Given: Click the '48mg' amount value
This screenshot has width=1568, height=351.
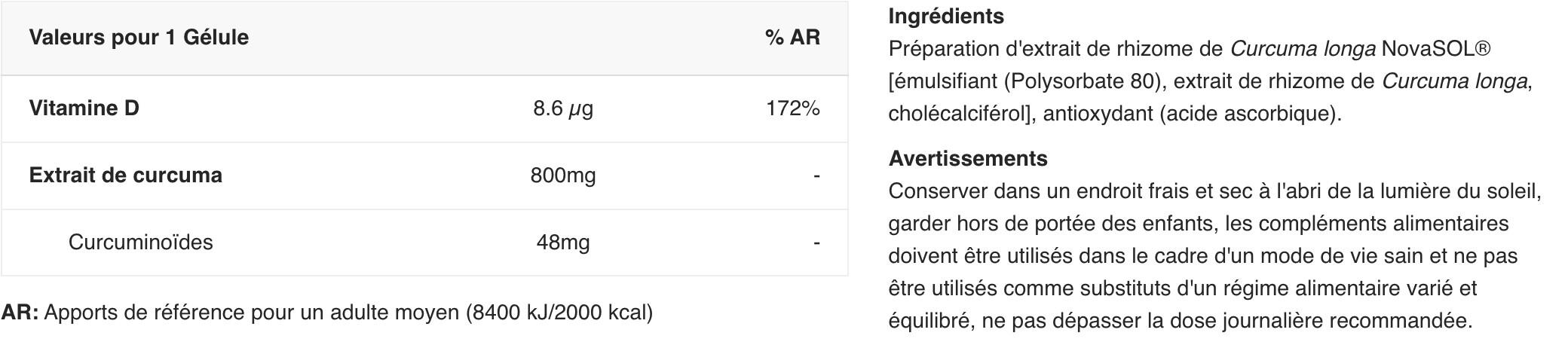Looking at the screenshot, I should [x=562, y=243].
